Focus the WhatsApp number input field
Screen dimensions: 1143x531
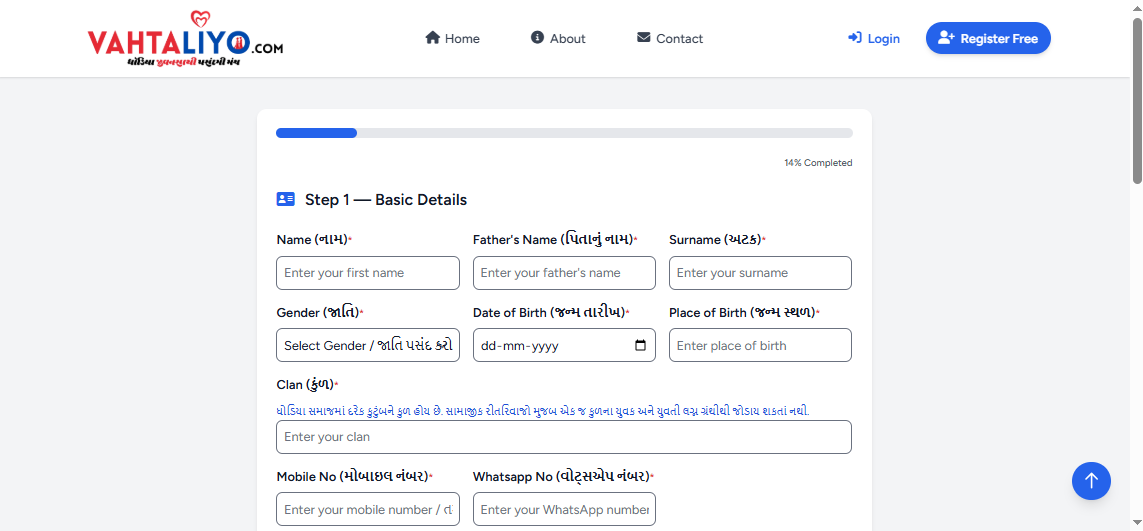564,509
